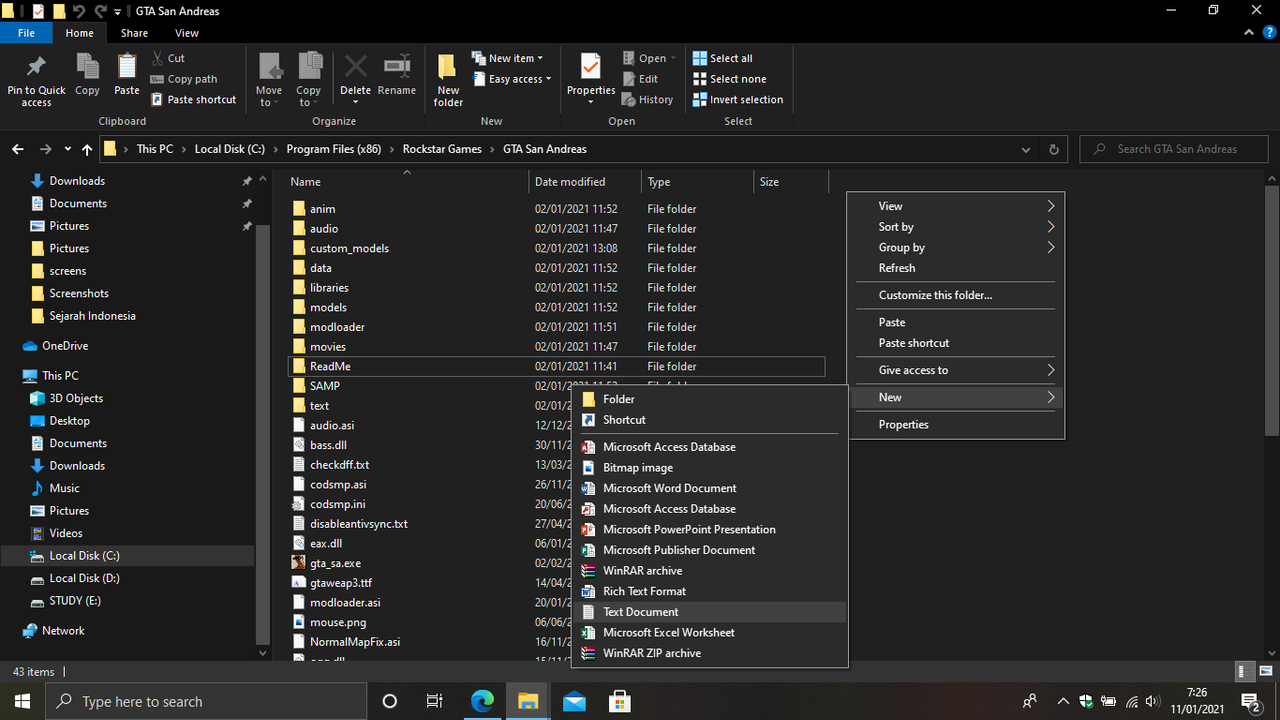This screenshot has width=1280, height=720.
Task: Open Mail app from taskbar
Action: (x=574, y=701)
